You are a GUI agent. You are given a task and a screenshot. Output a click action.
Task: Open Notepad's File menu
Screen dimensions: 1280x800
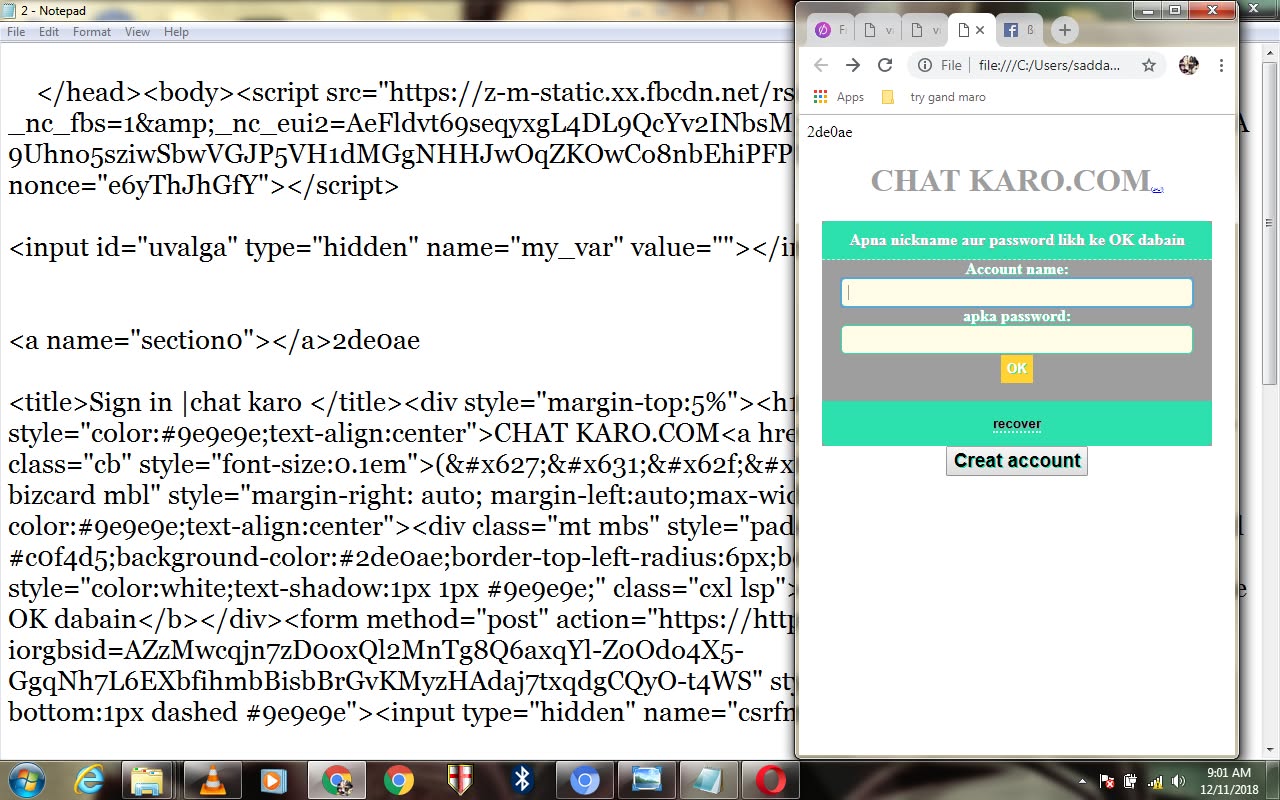tap(16, 32)
